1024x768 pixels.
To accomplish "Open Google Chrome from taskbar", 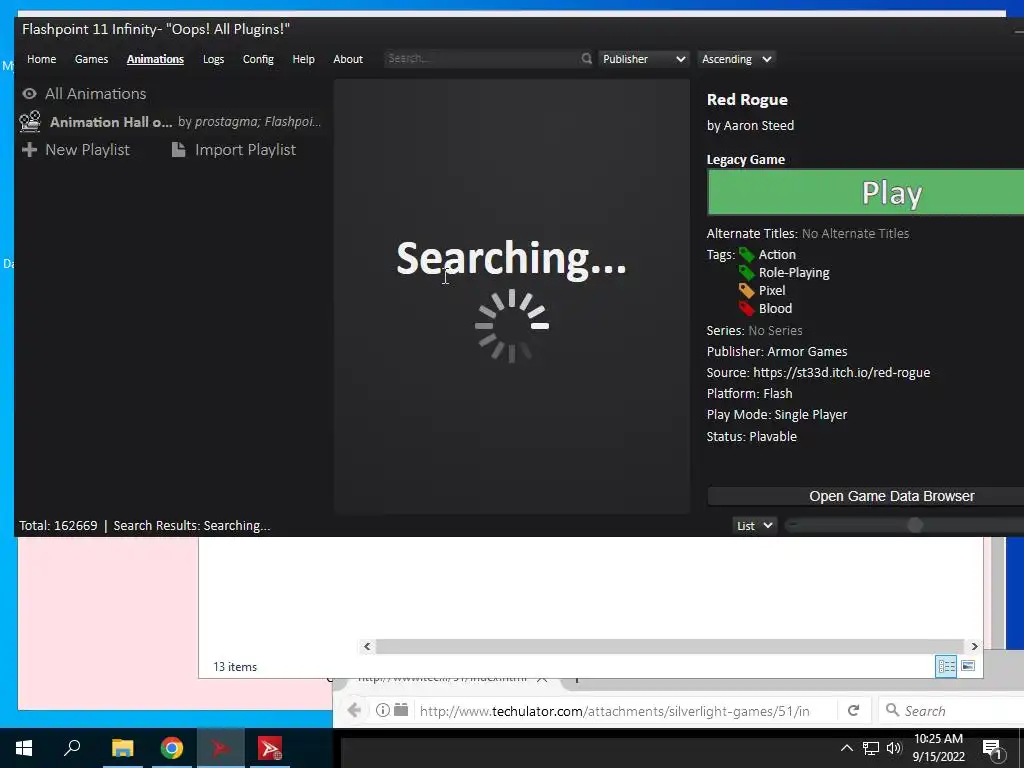I will coord(171,748).
